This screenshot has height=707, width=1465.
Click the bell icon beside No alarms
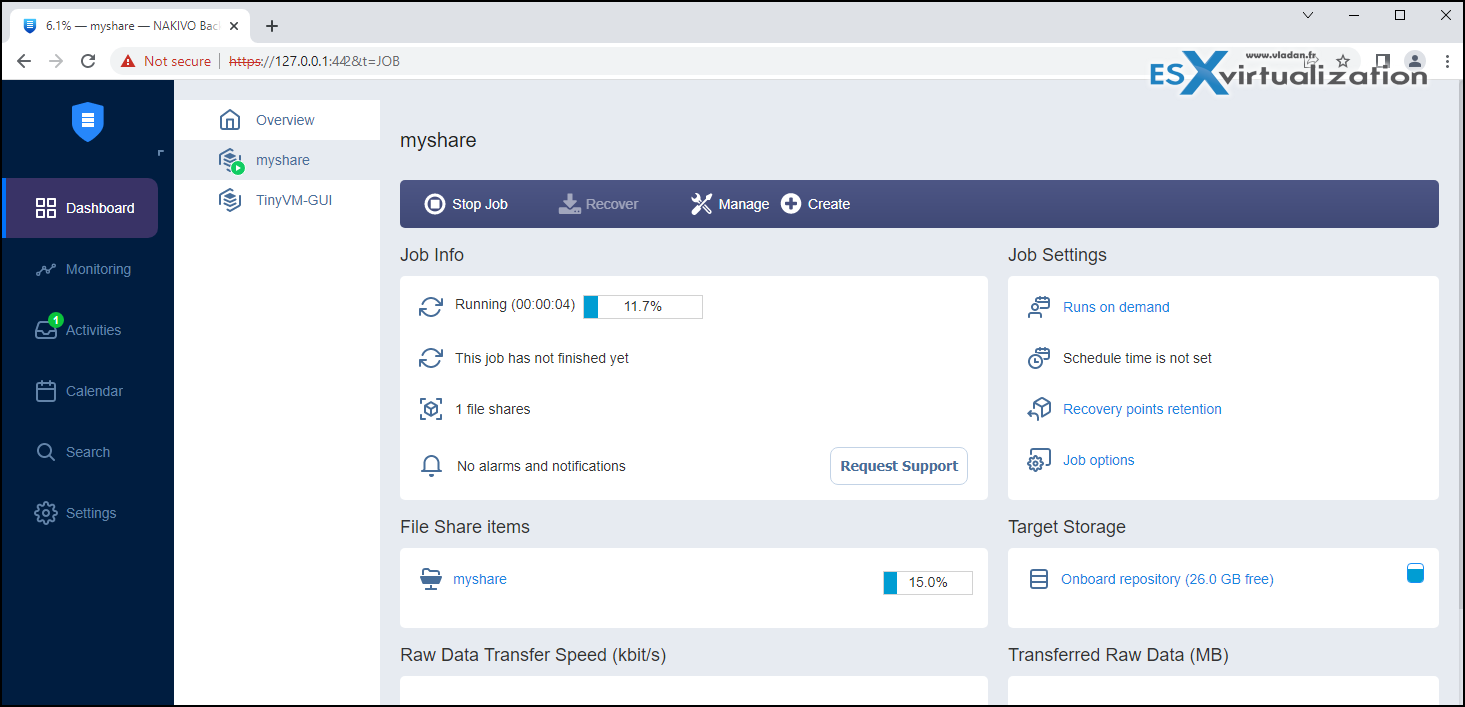(x=431, y=466)
